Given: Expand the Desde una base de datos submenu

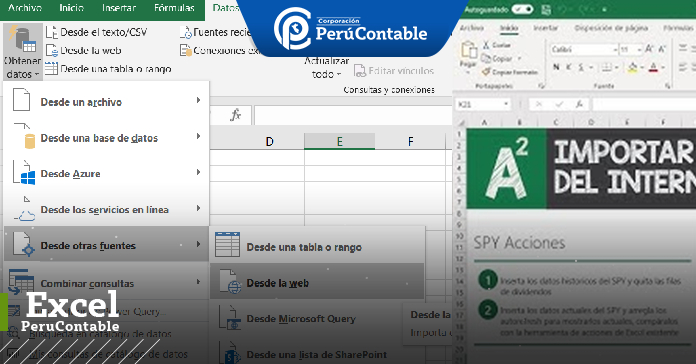Looking at the screenshot, I should click(107, 138).
